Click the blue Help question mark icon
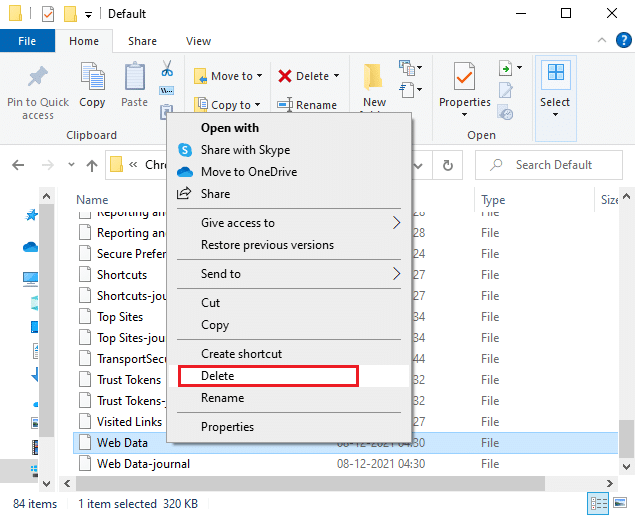The width and height of the screenshot is (635, 520). coord(624,40)
